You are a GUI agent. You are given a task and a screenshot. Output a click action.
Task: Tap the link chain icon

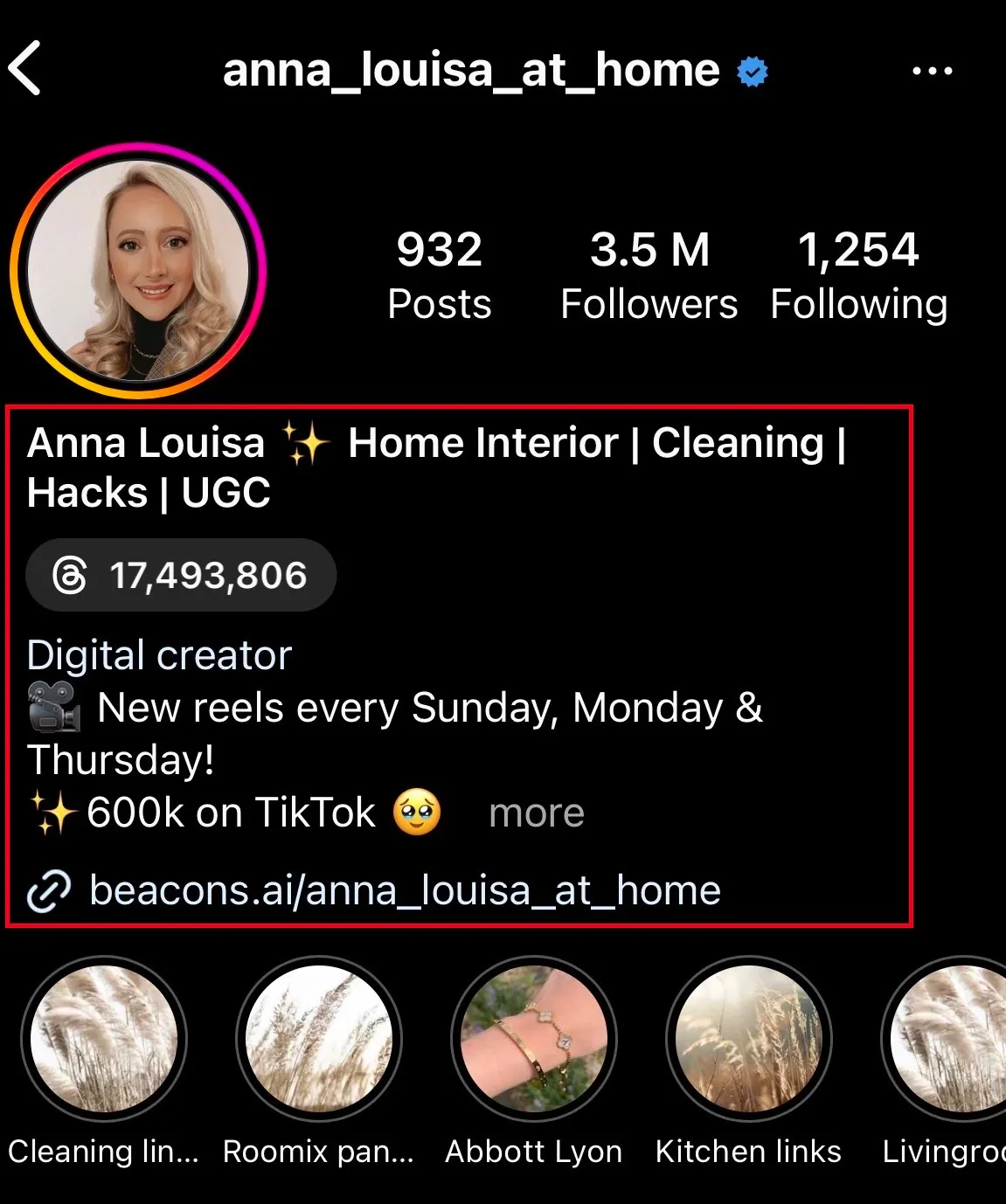coord(49,891)
